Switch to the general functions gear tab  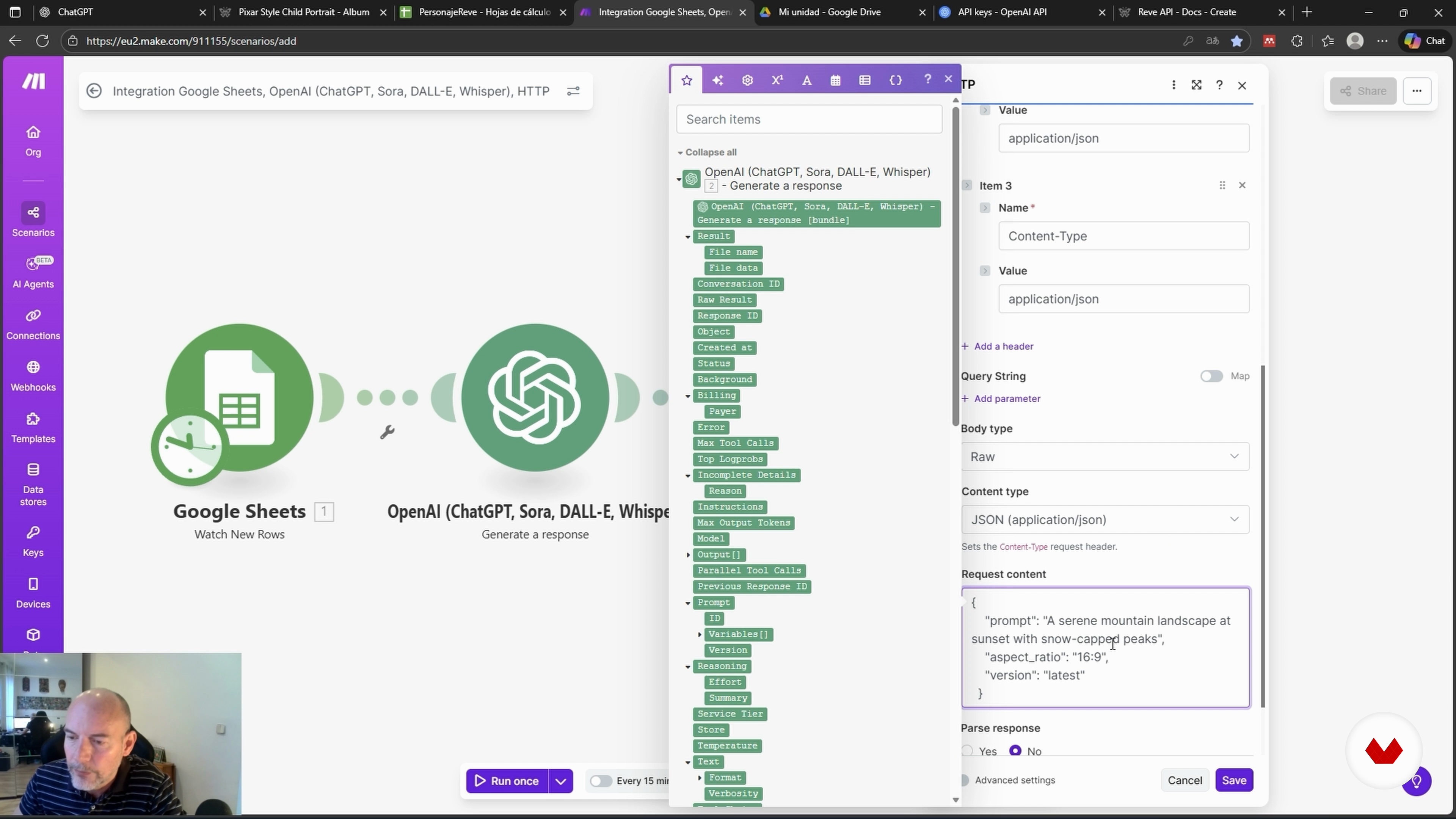coord(747,80)
